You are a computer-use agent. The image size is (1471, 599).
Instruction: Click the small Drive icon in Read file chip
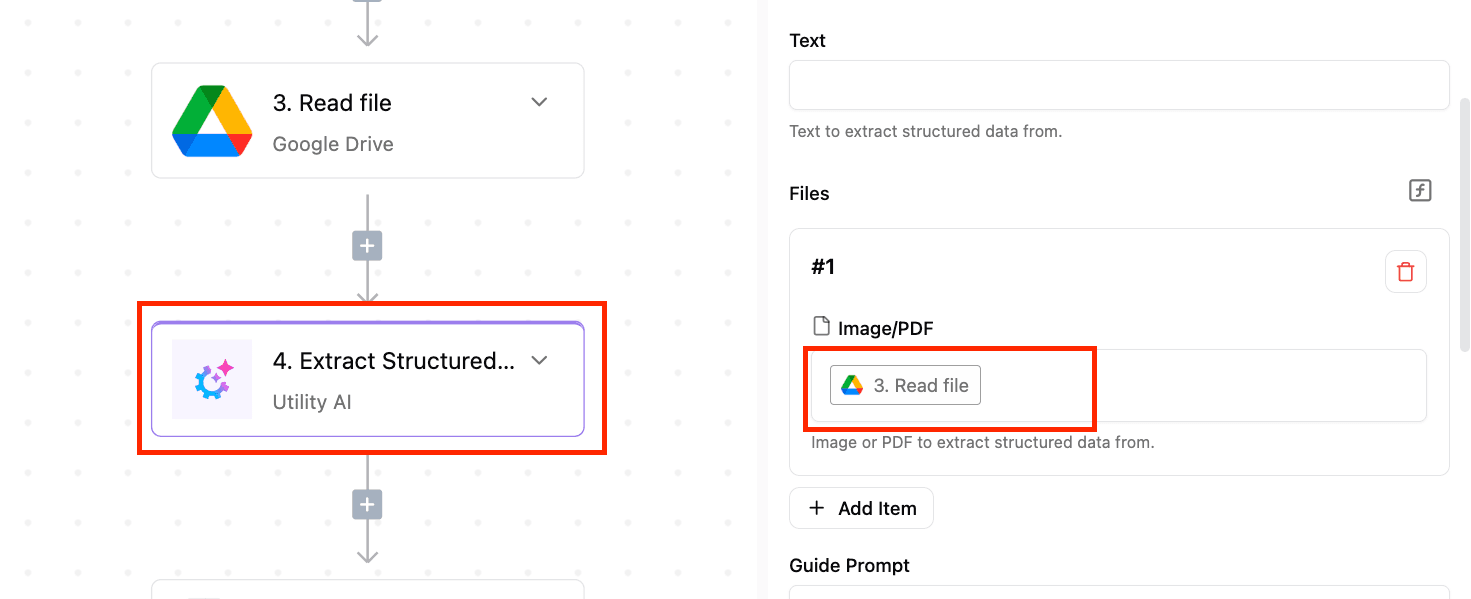pyautogui.click(x=852, y=385)
